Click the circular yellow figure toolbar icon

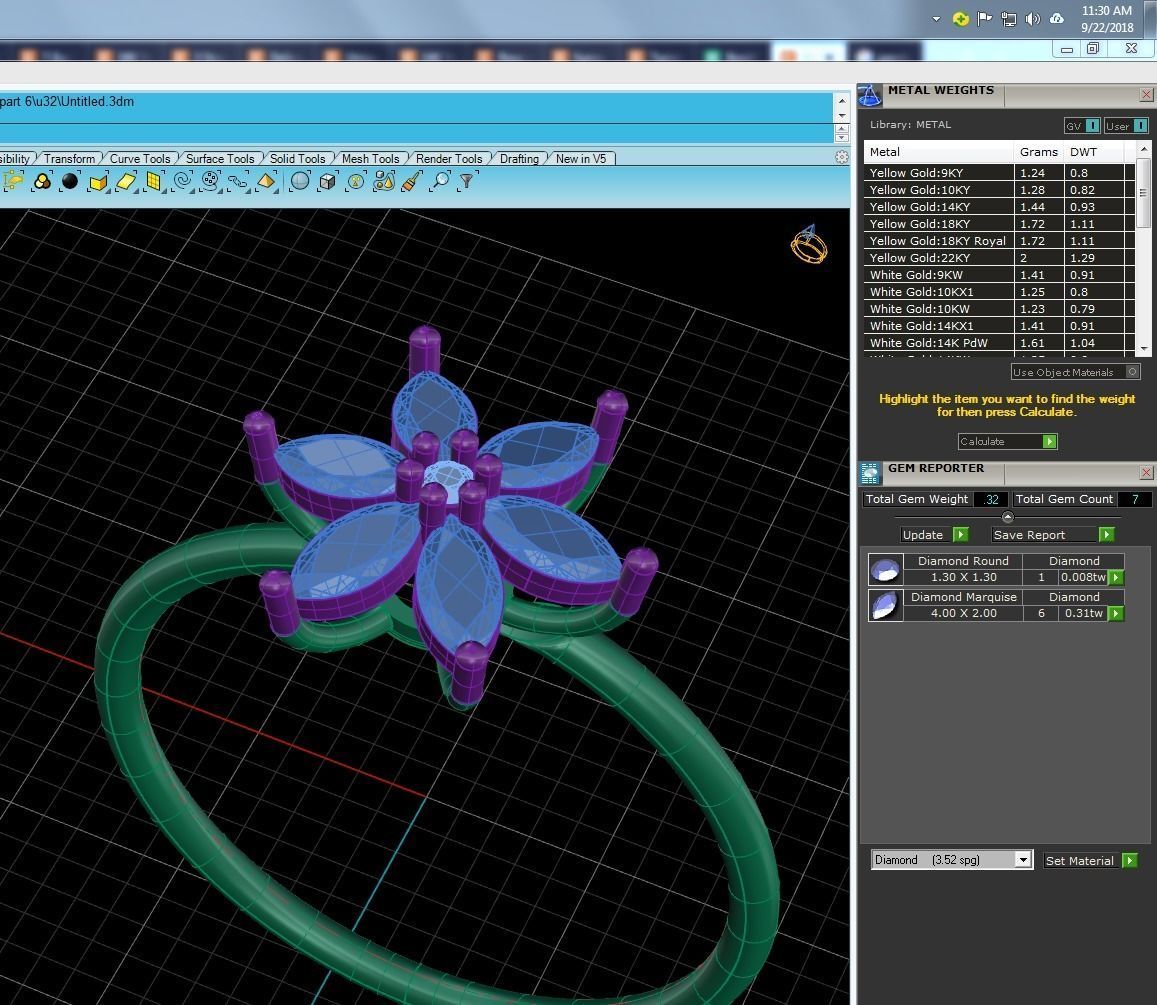(x=356, y=181)
